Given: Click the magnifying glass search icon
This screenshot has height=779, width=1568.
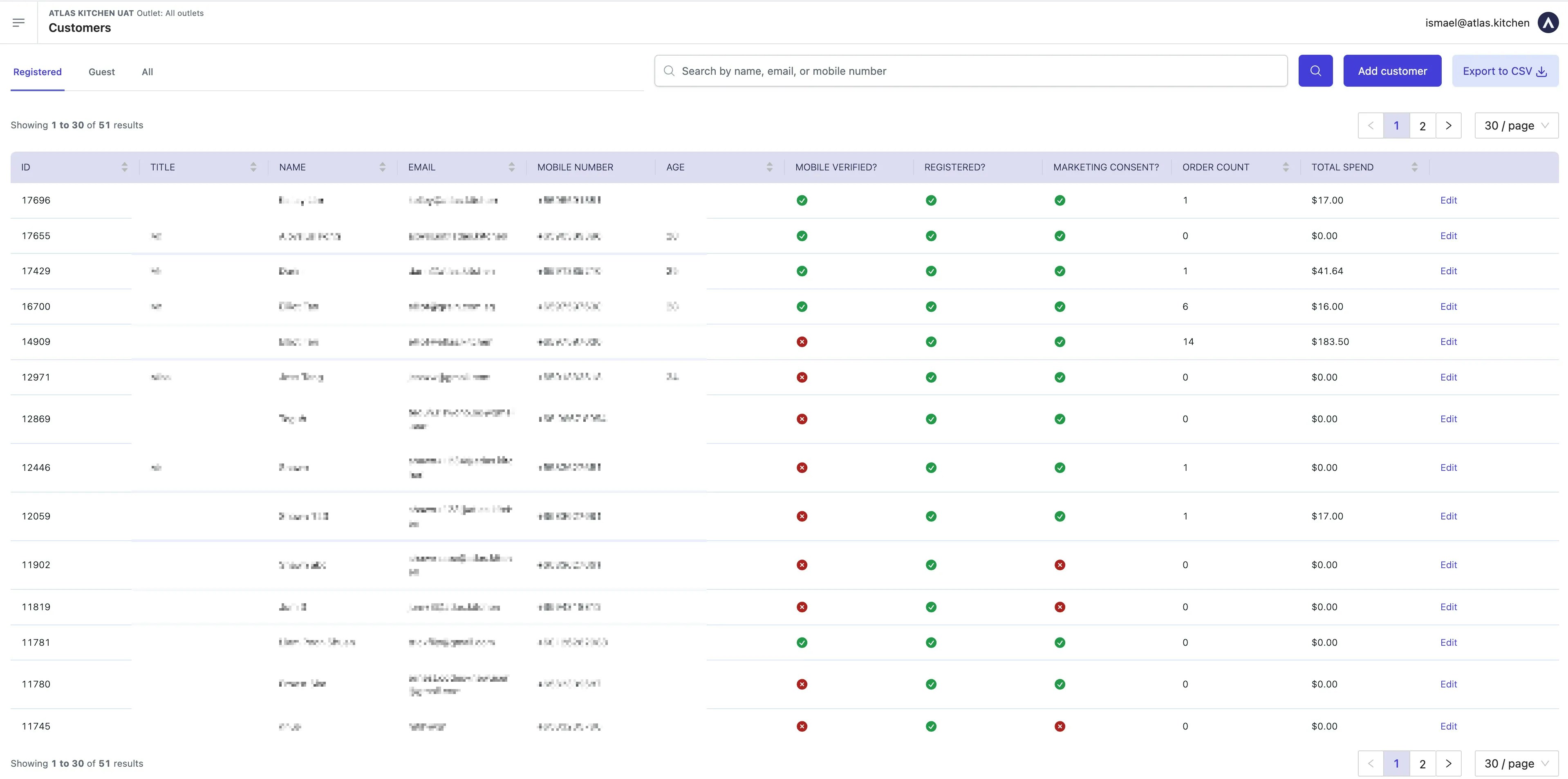Looking at the screenshot, I should (x=1315, y=71).
